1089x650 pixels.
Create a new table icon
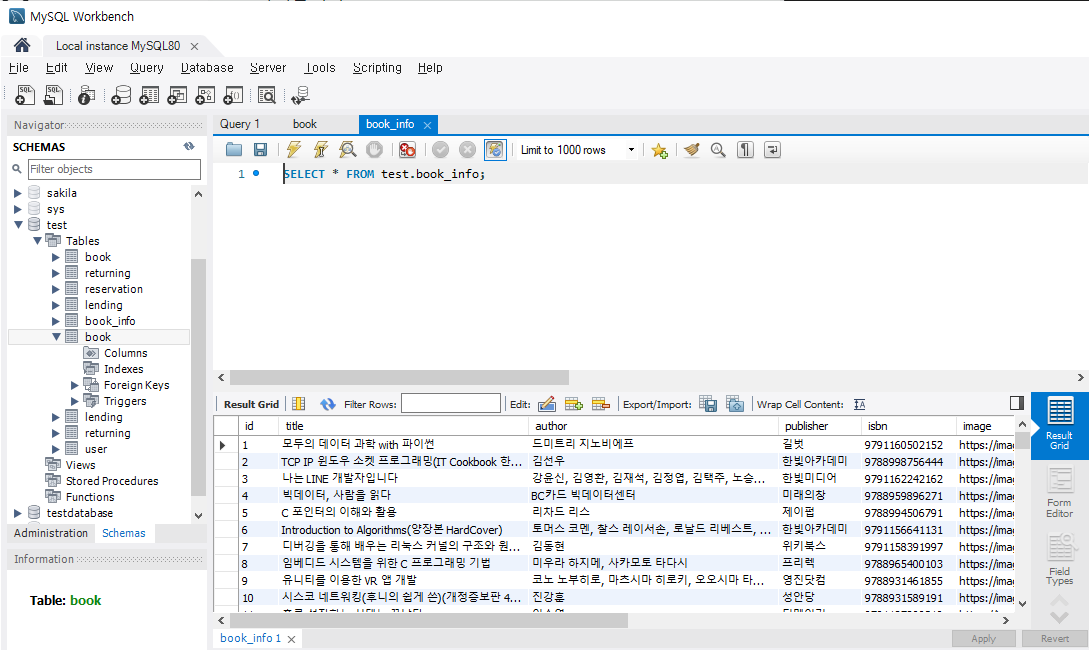pos(149,95)
